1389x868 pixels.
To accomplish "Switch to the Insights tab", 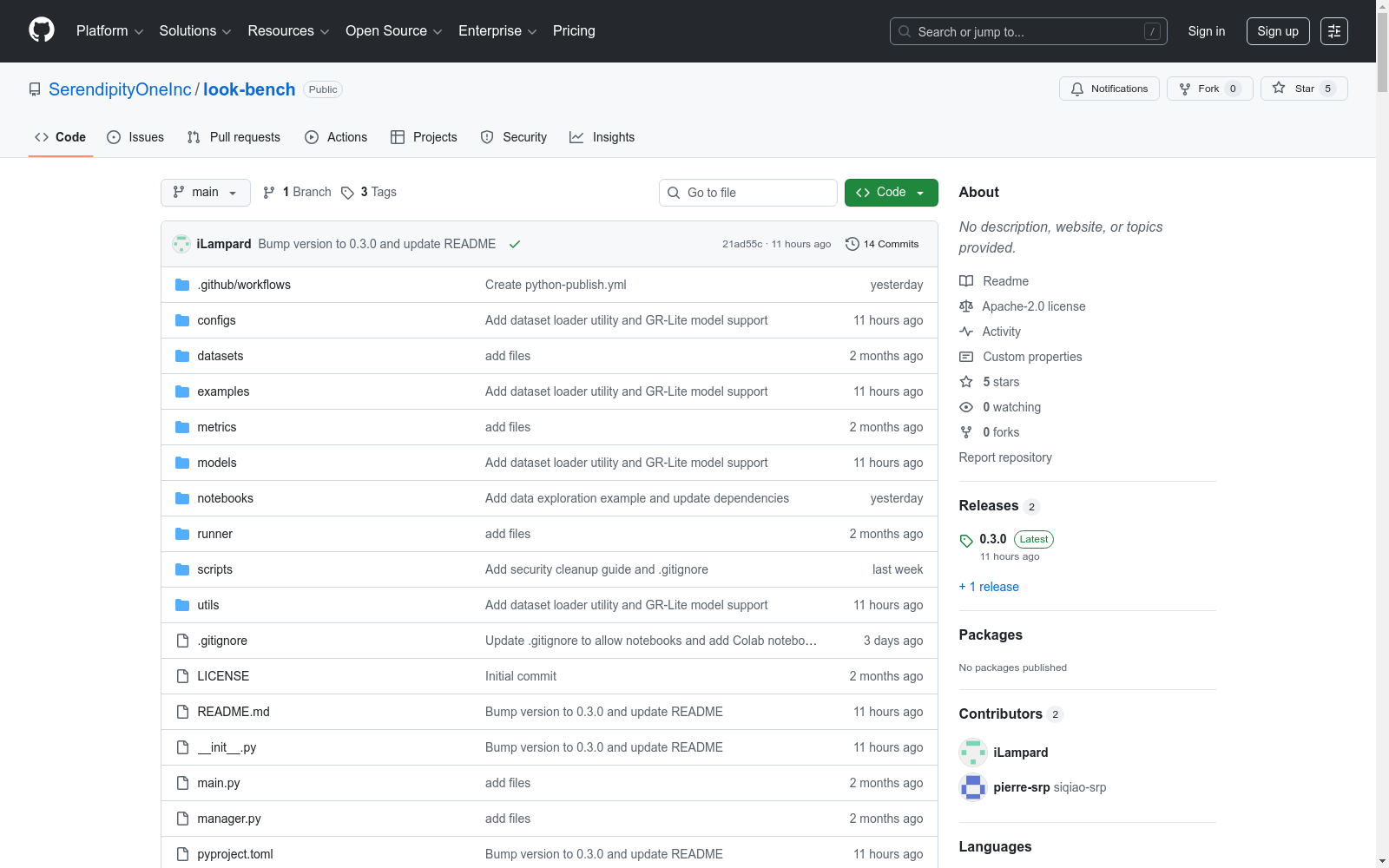I will point(602,137).
